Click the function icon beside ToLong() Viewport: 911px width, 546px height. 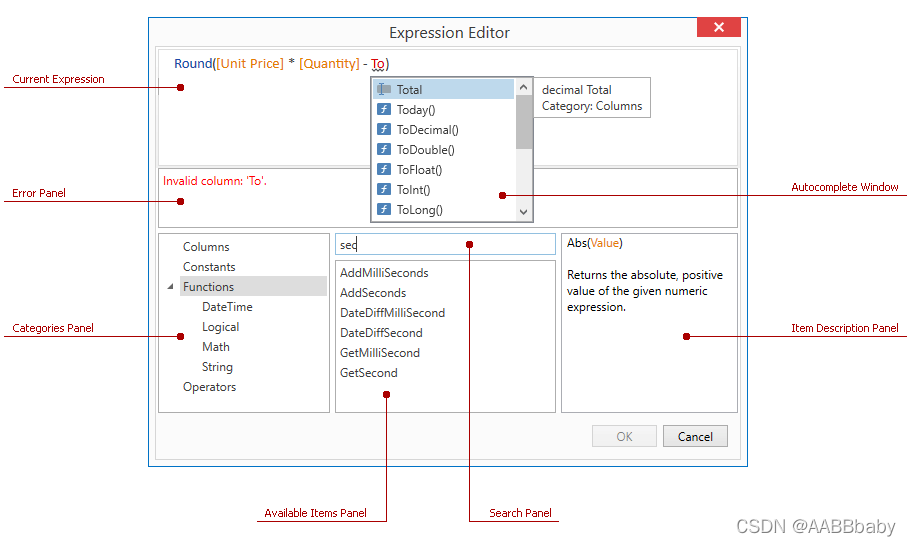tap(384, 209)
